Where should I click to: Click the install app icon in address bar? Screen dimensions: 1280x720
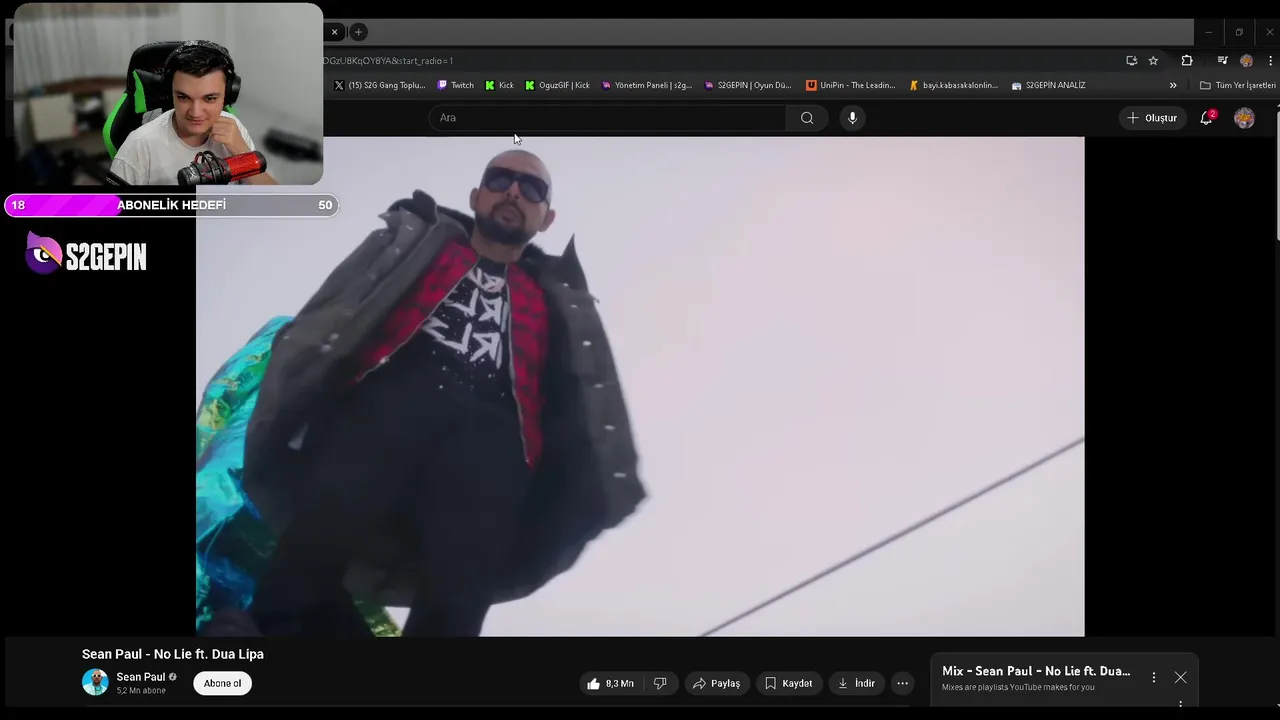pos(1131,61)
